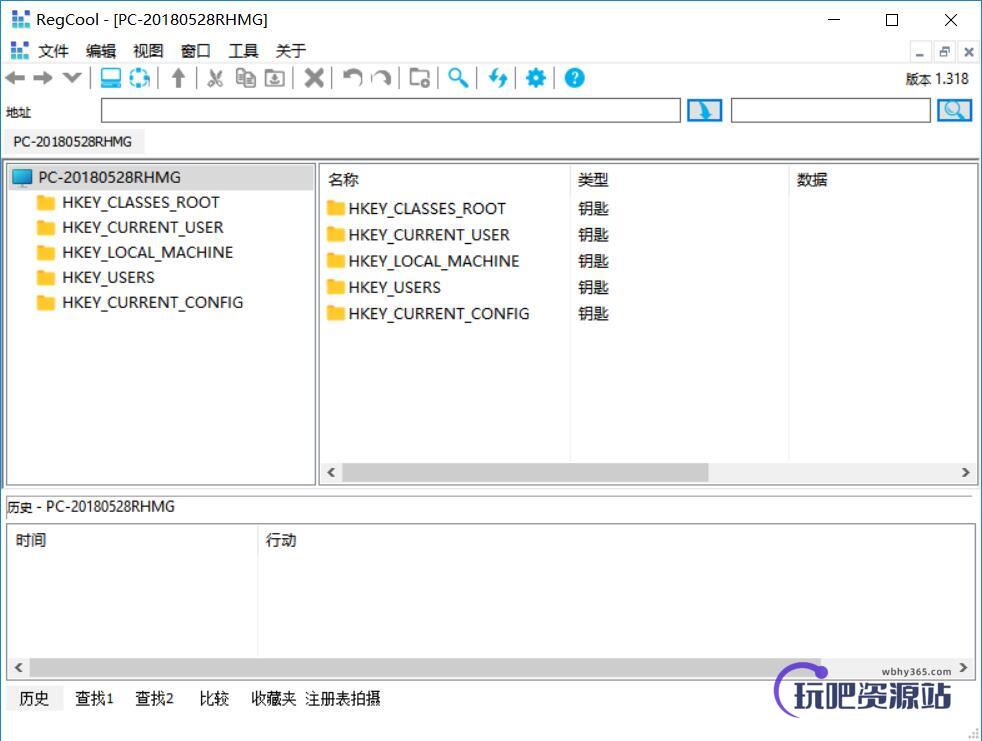The width and height of the screenshot is (982, 741).
Task: Select HKEY_CURRENT_CONFIG in the left tree
Action: pyautogui.click(x=153, y=303)
